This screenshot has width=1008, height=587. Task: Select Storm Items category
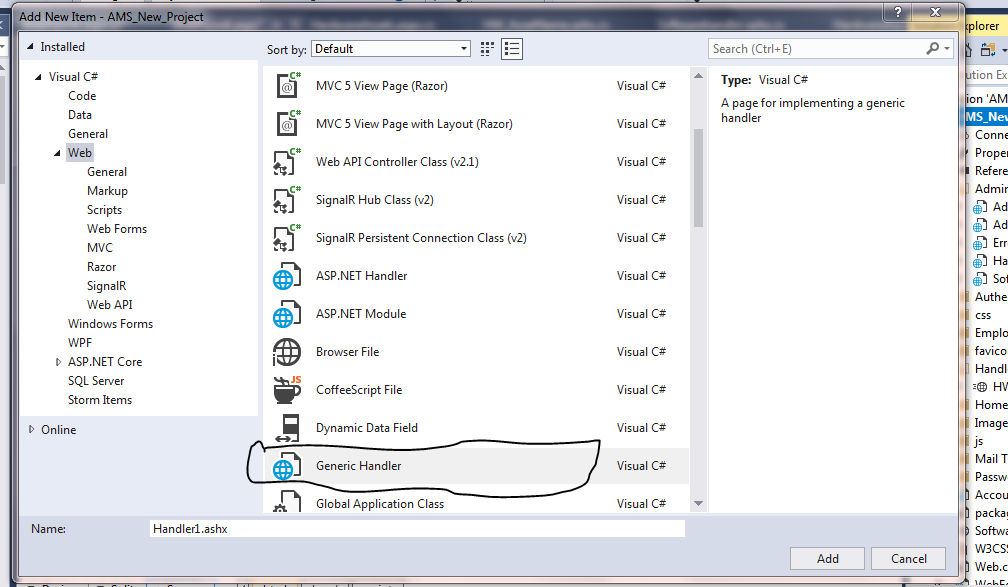point(100,400)
